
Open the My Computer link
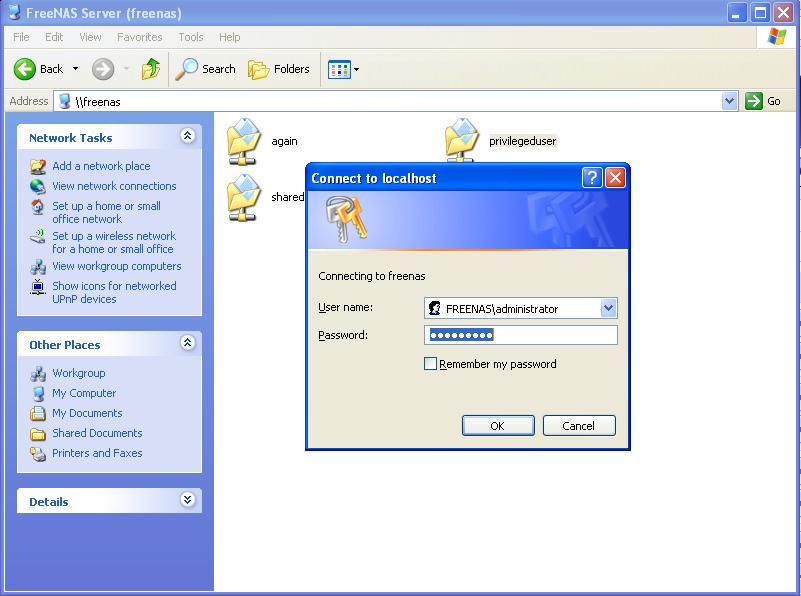tap(84, 393)
